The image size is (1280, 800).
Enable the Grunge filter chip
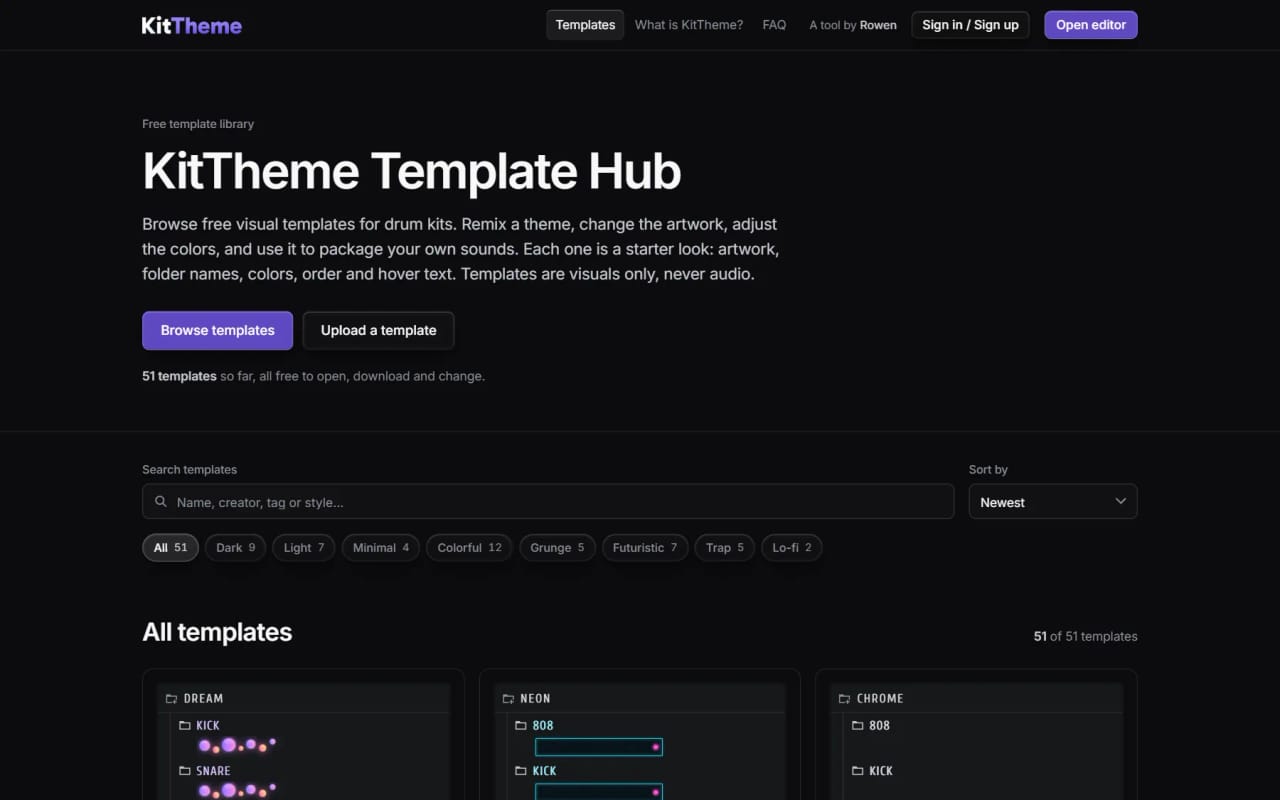(x=557, y=547)
